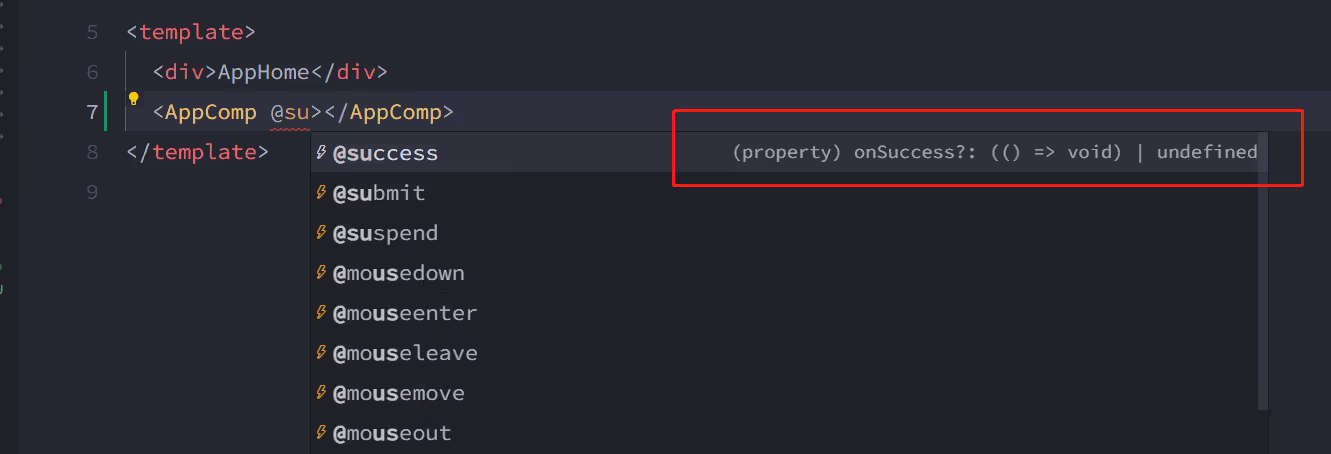Click the event icon beside @suspend suggestion
Viewport: 1331px width, 454px height.
[321, 233]
